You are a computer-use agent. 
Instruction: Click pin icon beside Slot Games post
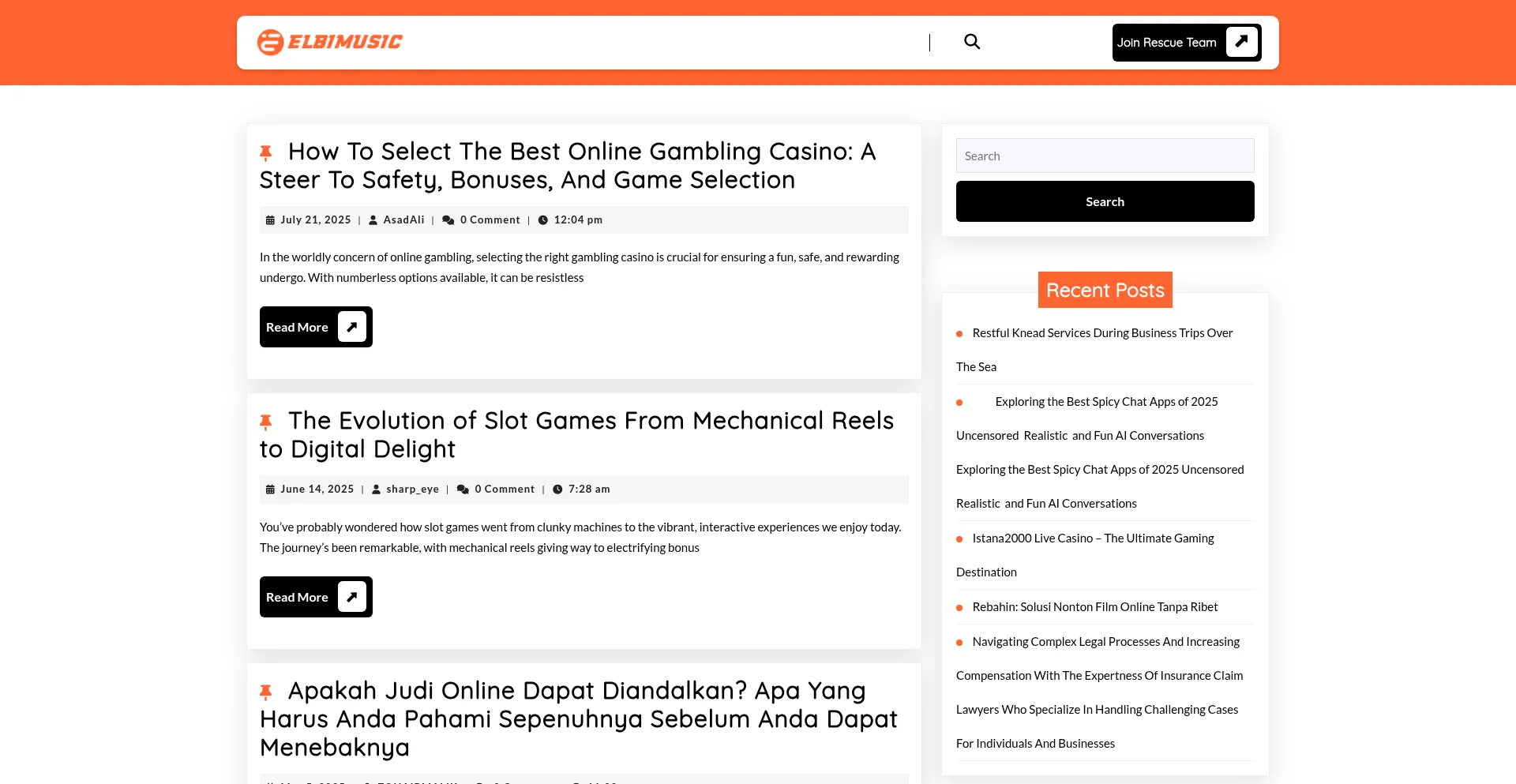click(266, 422)
